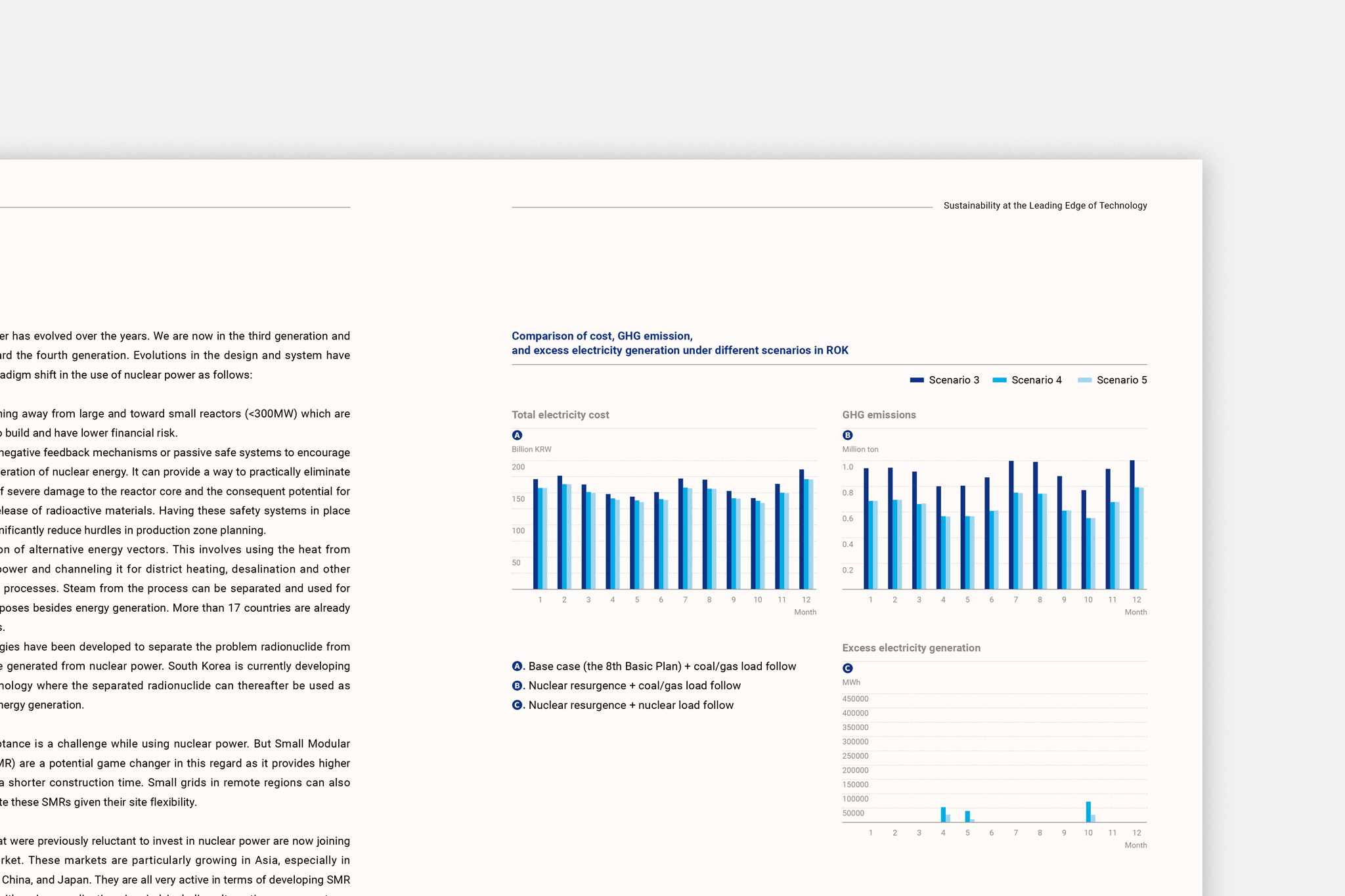Click the month 12 Scenario 3 cost bar
The image size is (1345, 896).
pyautogui.click(x=801, y=528)
